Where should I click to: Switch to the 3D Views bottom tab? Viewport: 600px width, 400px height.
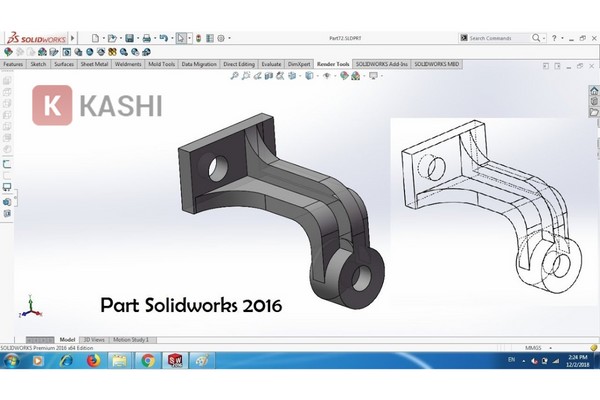[x=94, y=340]
